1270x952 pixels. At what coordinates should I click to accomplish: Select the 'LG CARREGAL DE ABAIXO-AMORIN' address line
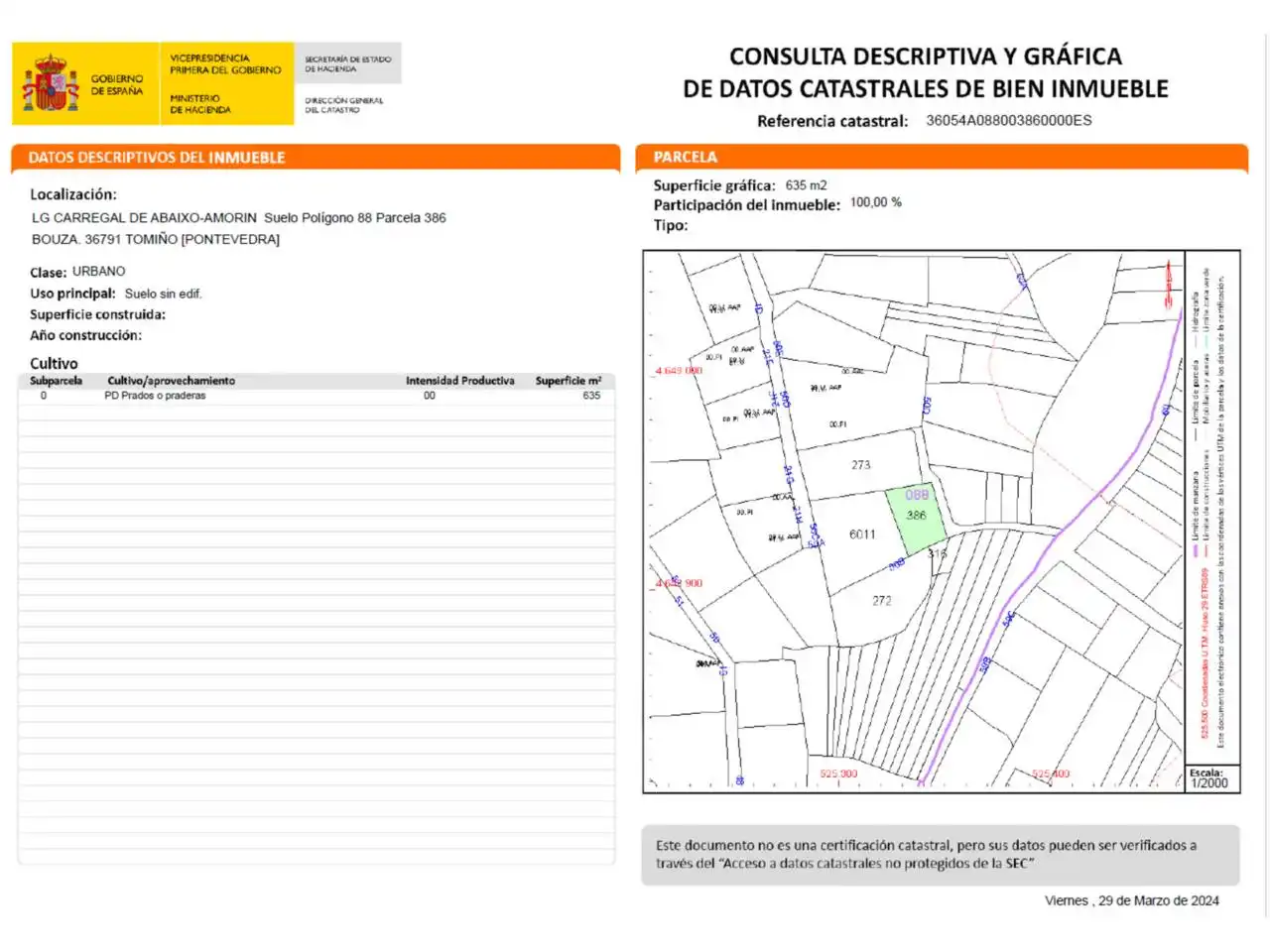pyautogui.click(x=239, y=217)
